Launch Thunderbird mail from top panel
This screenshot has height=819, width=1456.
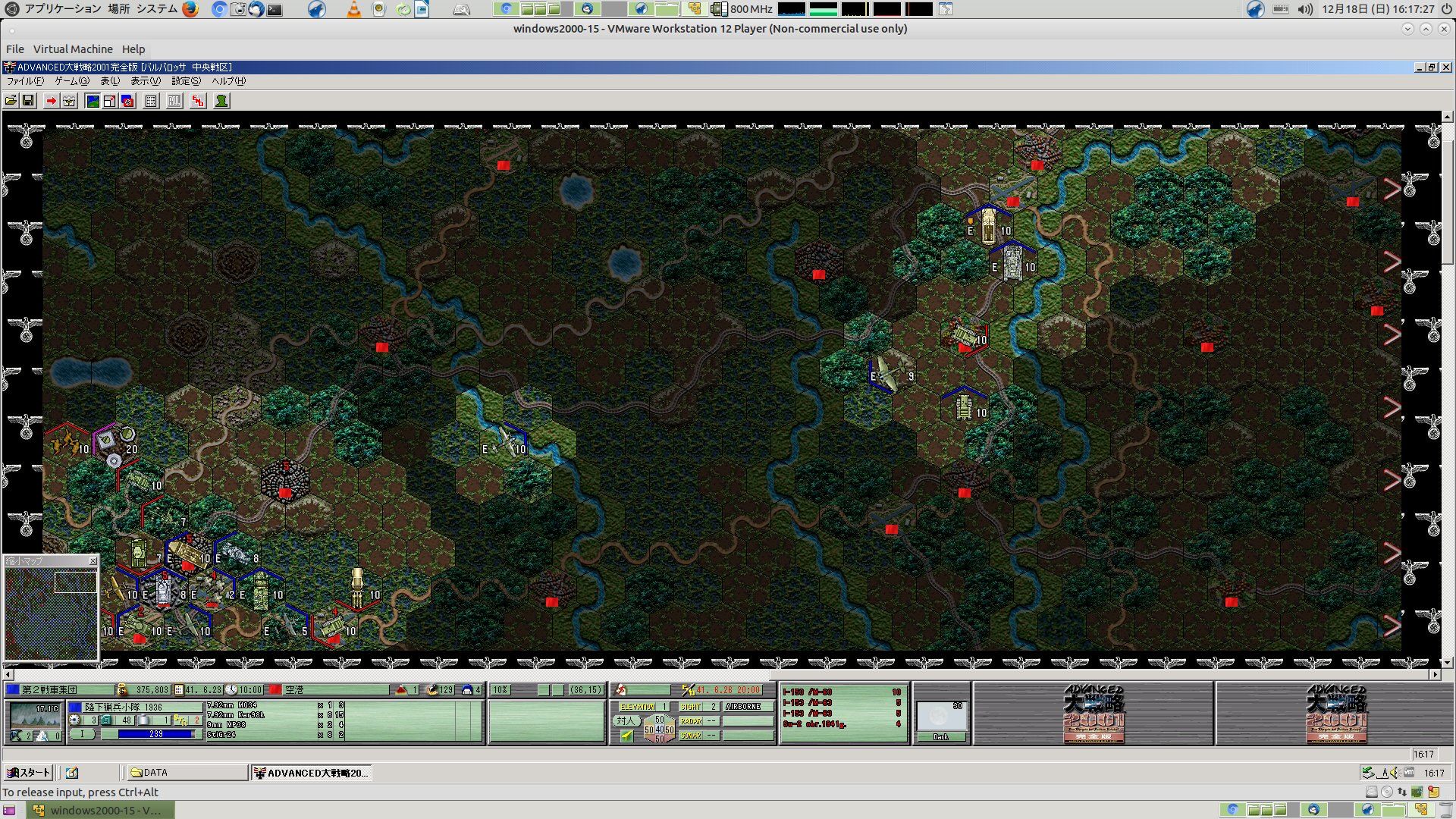click(256, 9)
